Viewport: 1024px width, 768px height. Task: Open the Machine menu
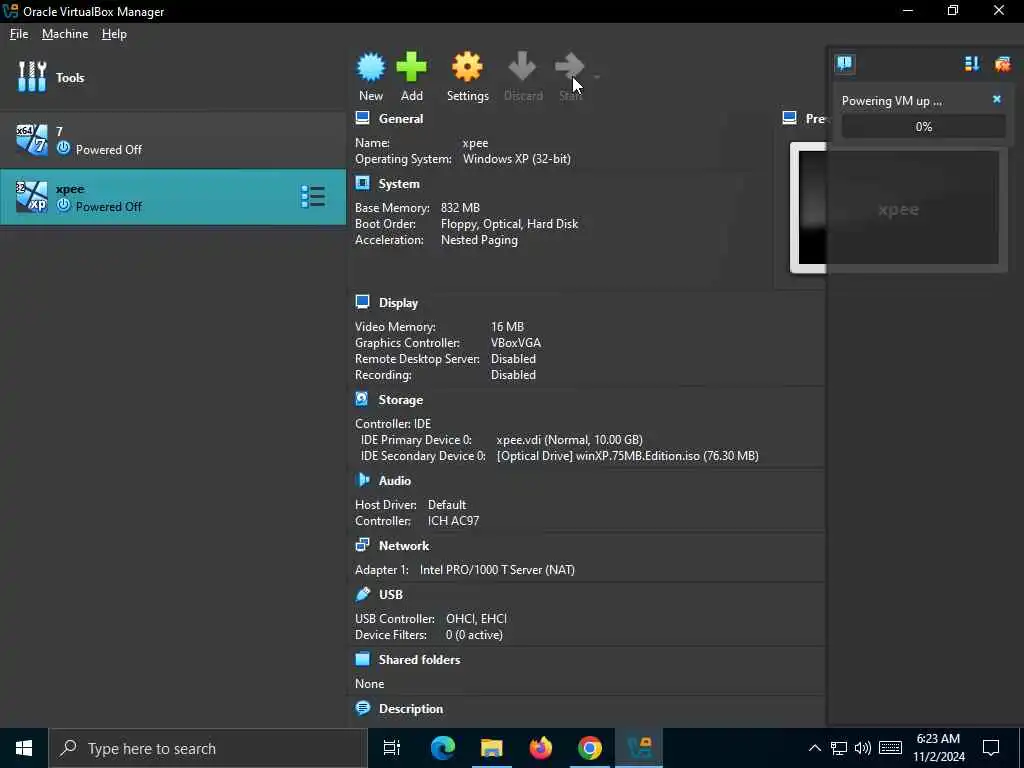pos(65,34)
